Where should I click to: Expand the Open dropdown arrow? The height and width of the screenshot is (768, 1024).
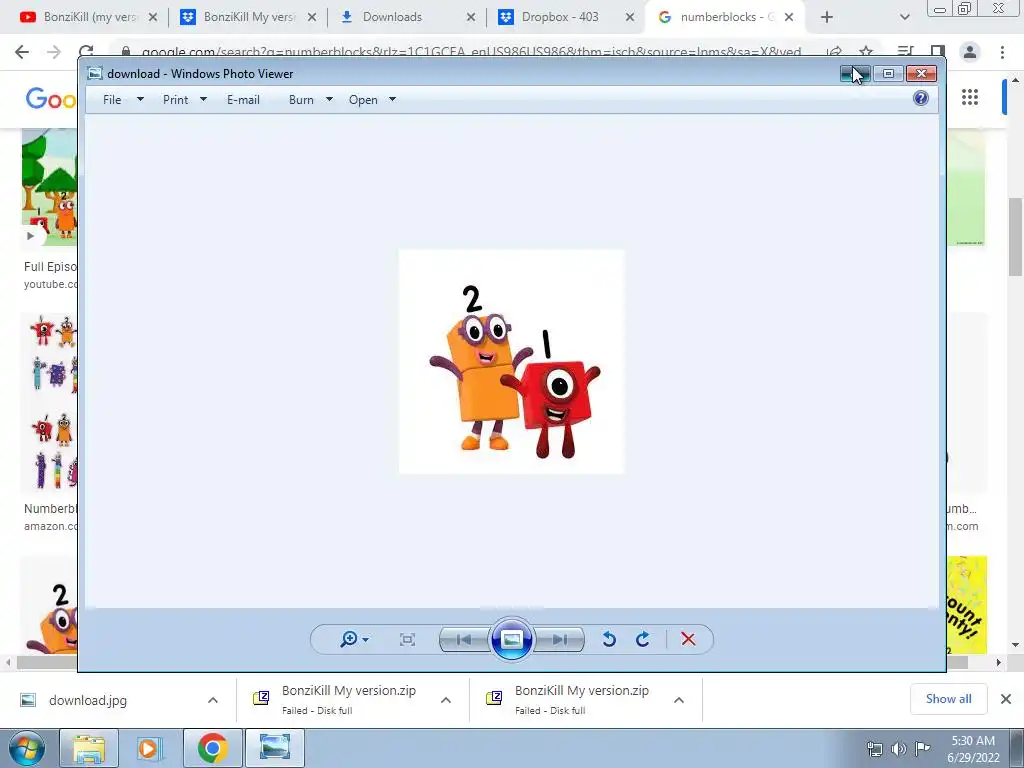pyautogui.click(x=392, y=99)
